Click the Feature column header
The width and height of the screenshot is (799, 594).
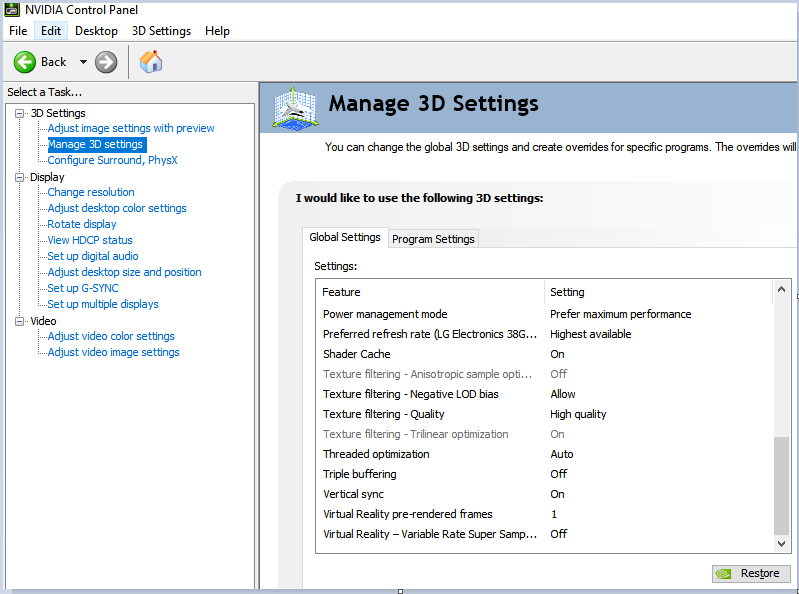[431, 292]
